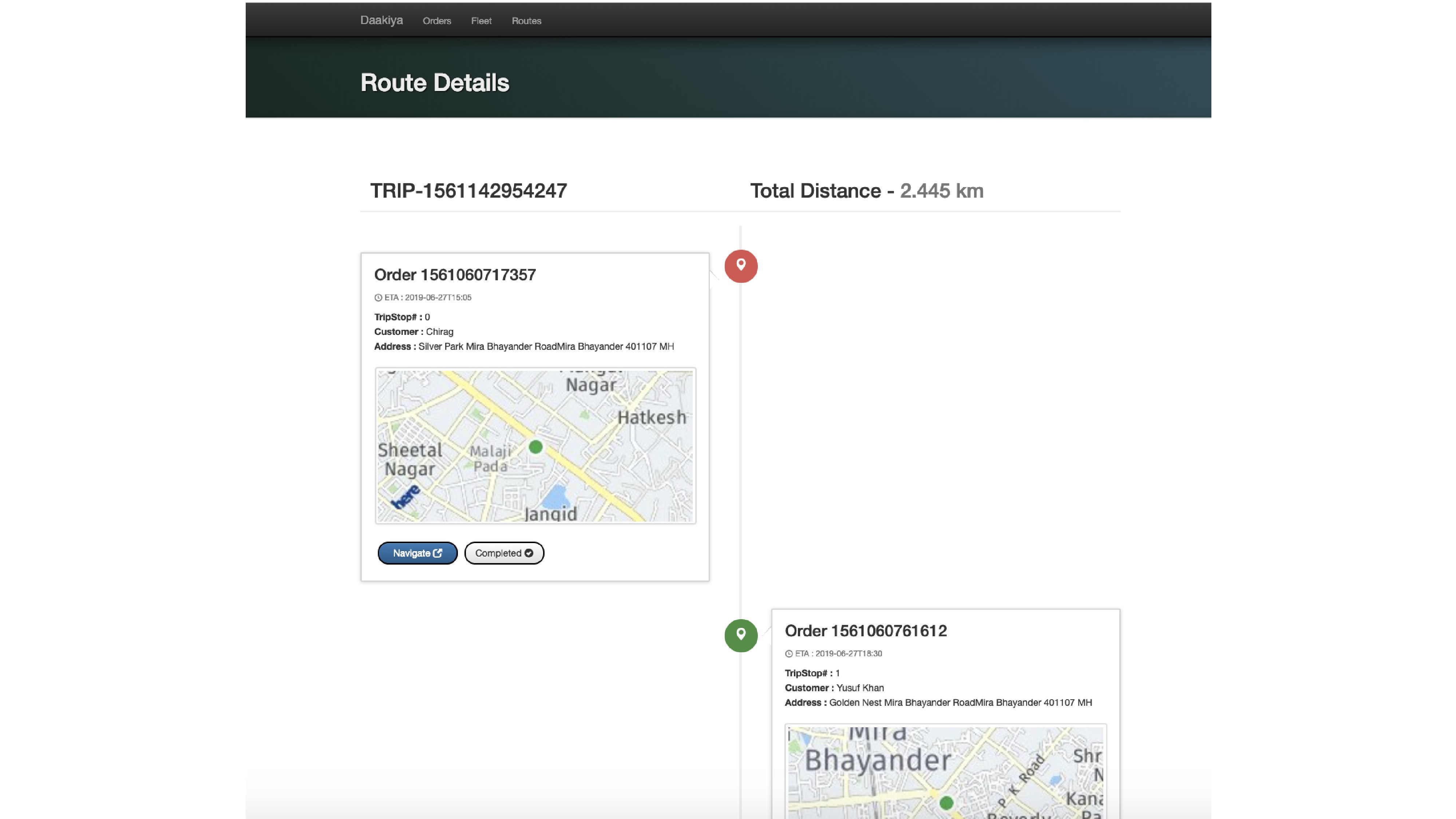
Task: Switch to the Routes menu item
Action: coord(526,21)
